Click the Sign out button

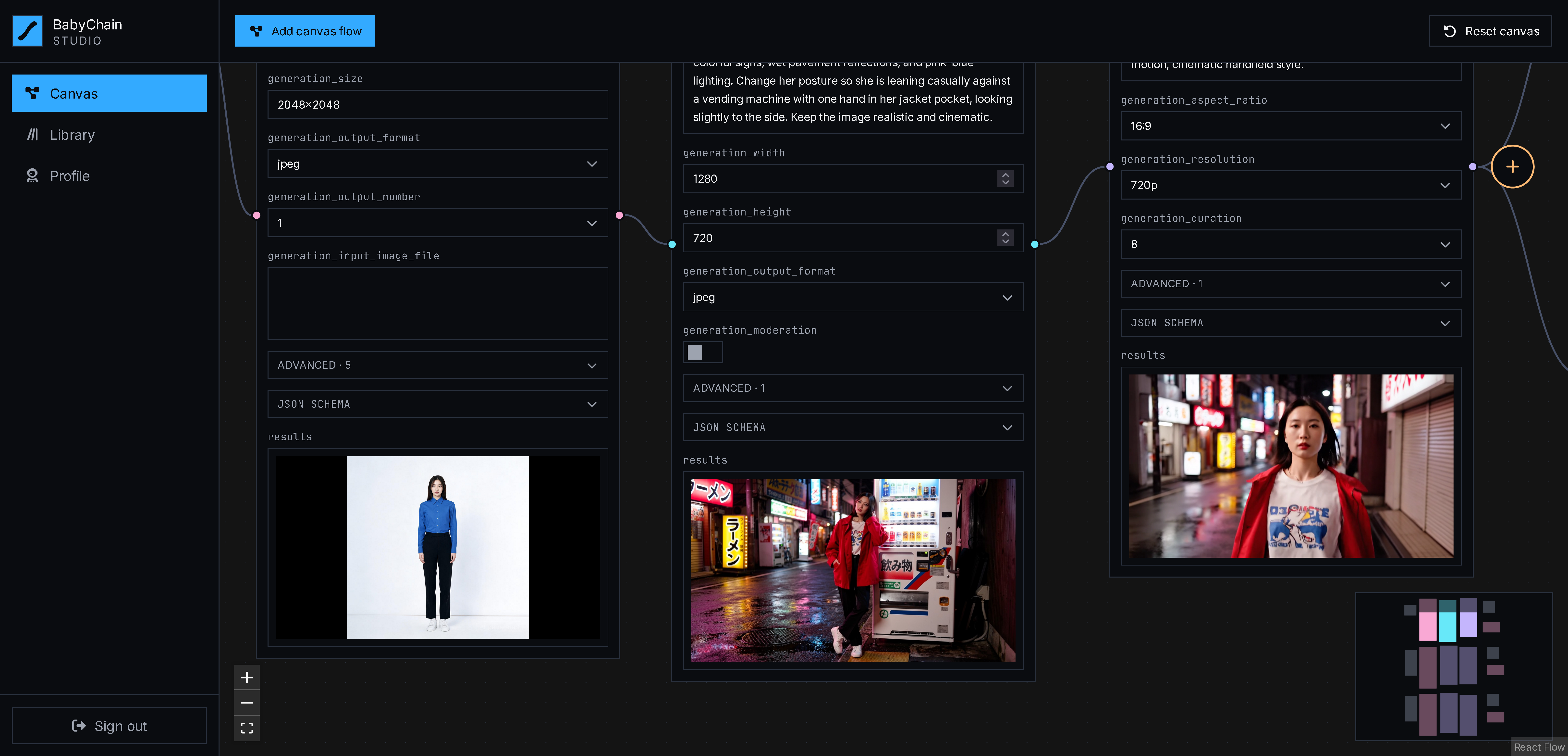pos(109,726)
